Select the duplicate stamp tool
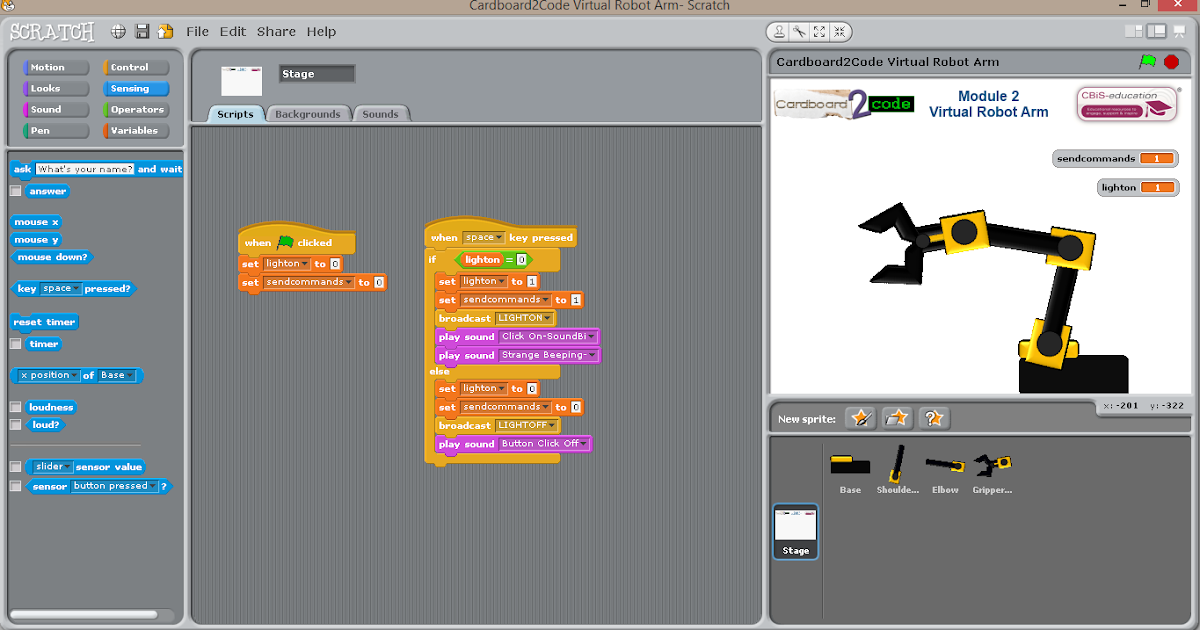 (x=780, y=31)
